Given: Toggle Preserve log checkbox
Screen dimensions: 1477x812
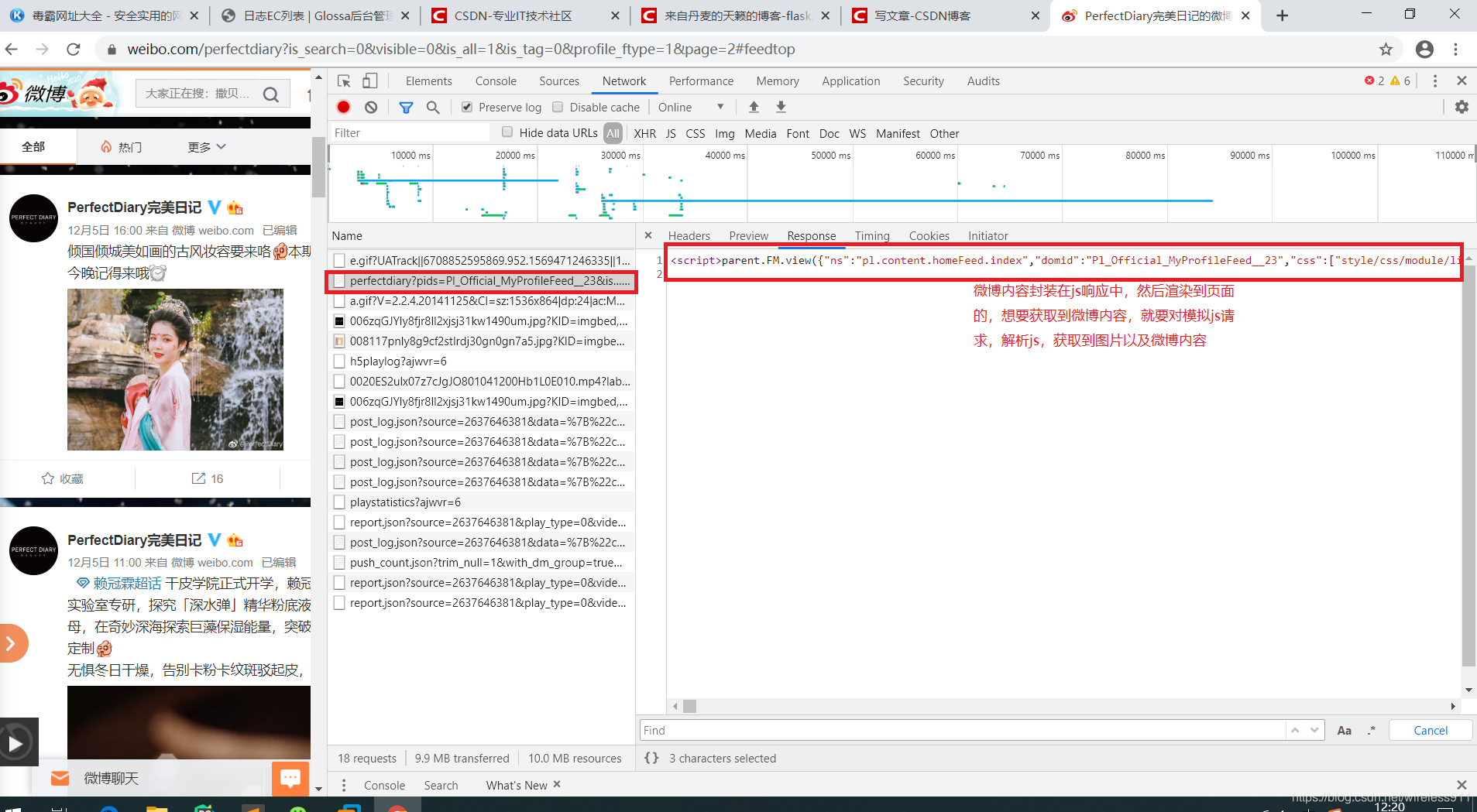Looking at the screenshot, I should pyautogui.click(x=467, y=107).
